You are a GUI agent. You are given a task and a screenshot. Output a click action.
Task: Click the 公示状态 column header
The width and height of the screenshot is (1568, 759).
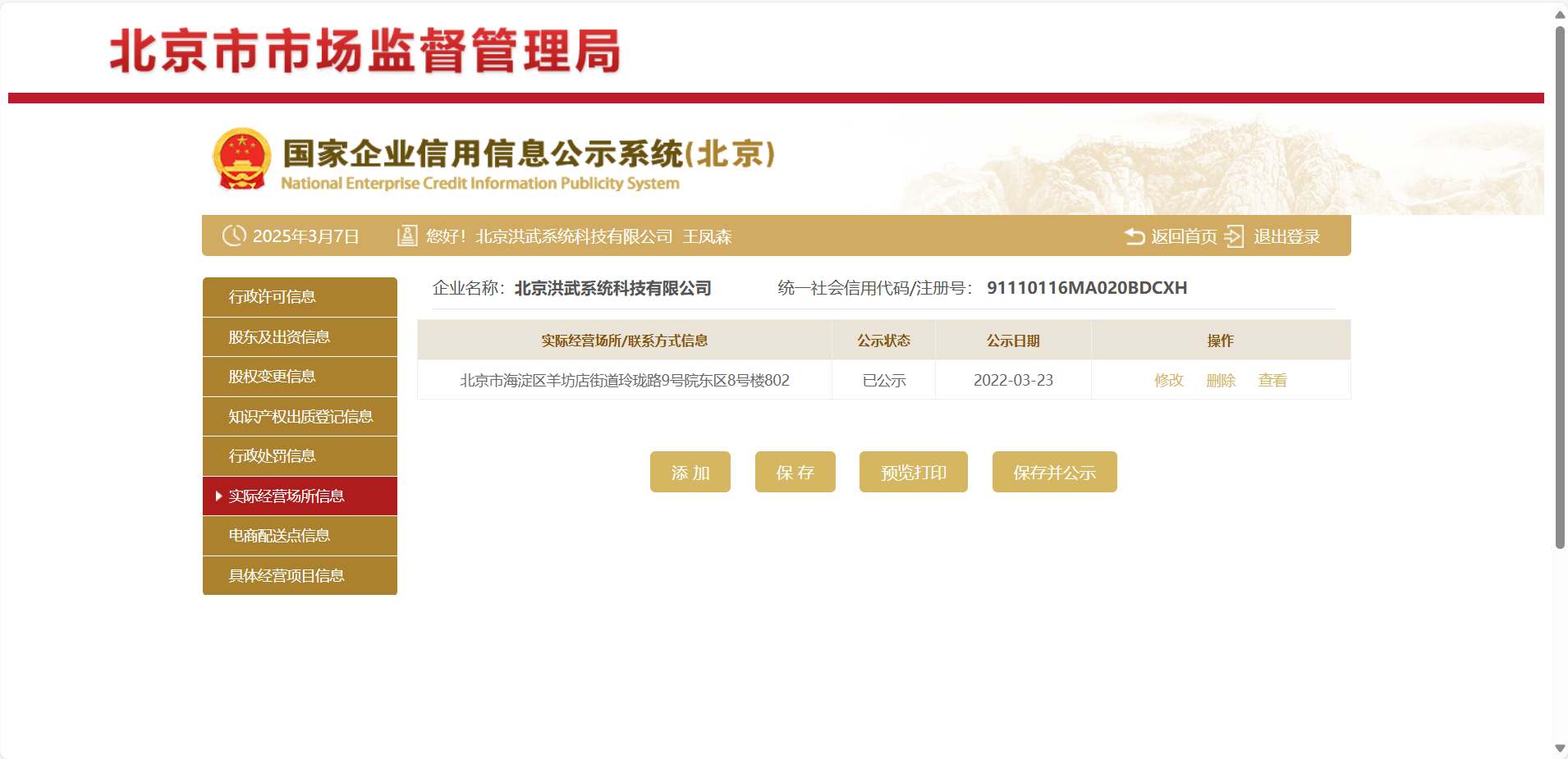point(884,341)
